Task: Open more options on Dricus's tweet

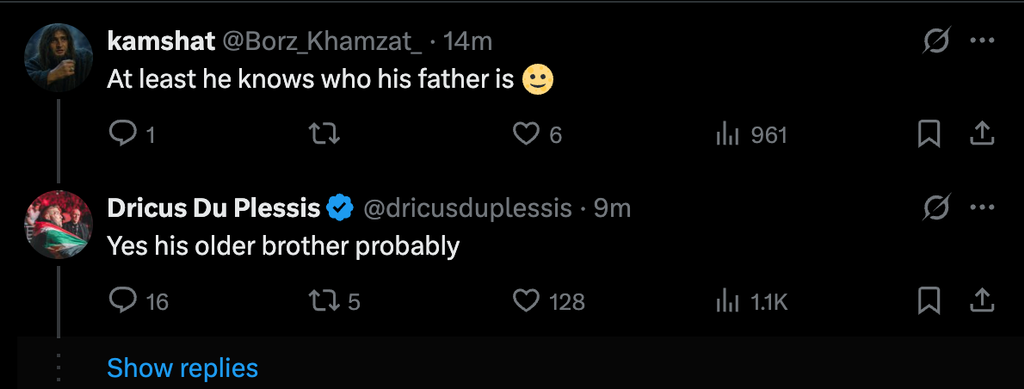Action: 982,208
